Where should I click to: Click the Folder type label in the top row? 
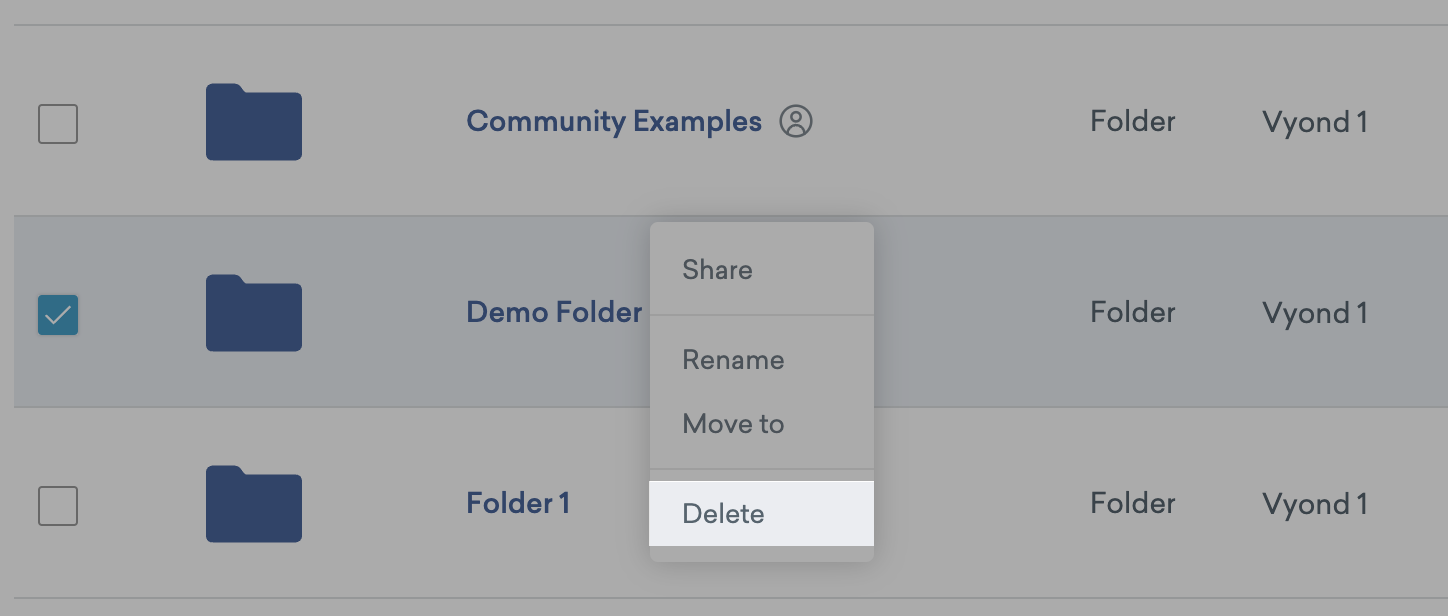coord(1131,121)
